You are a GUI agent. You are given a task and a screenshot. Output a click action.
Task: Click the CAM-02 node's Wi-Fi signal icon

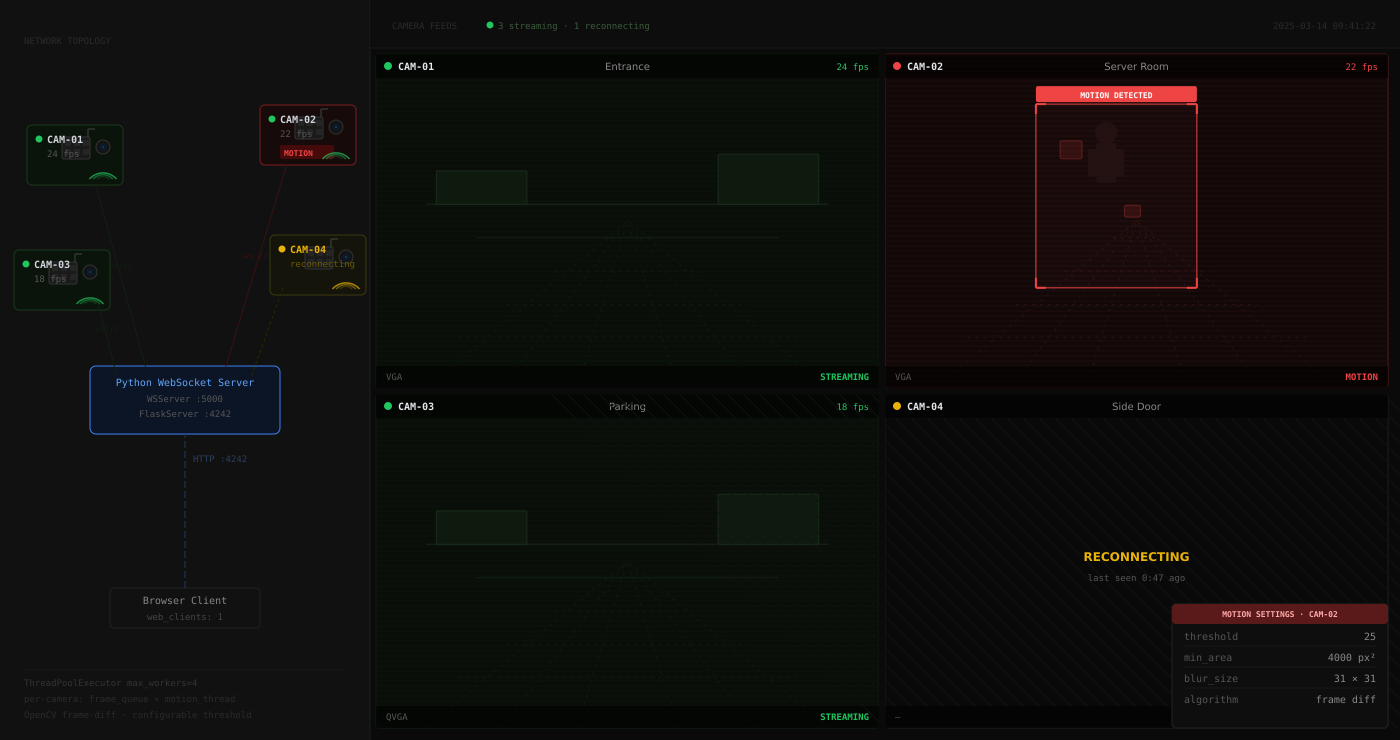click(336, 155)
